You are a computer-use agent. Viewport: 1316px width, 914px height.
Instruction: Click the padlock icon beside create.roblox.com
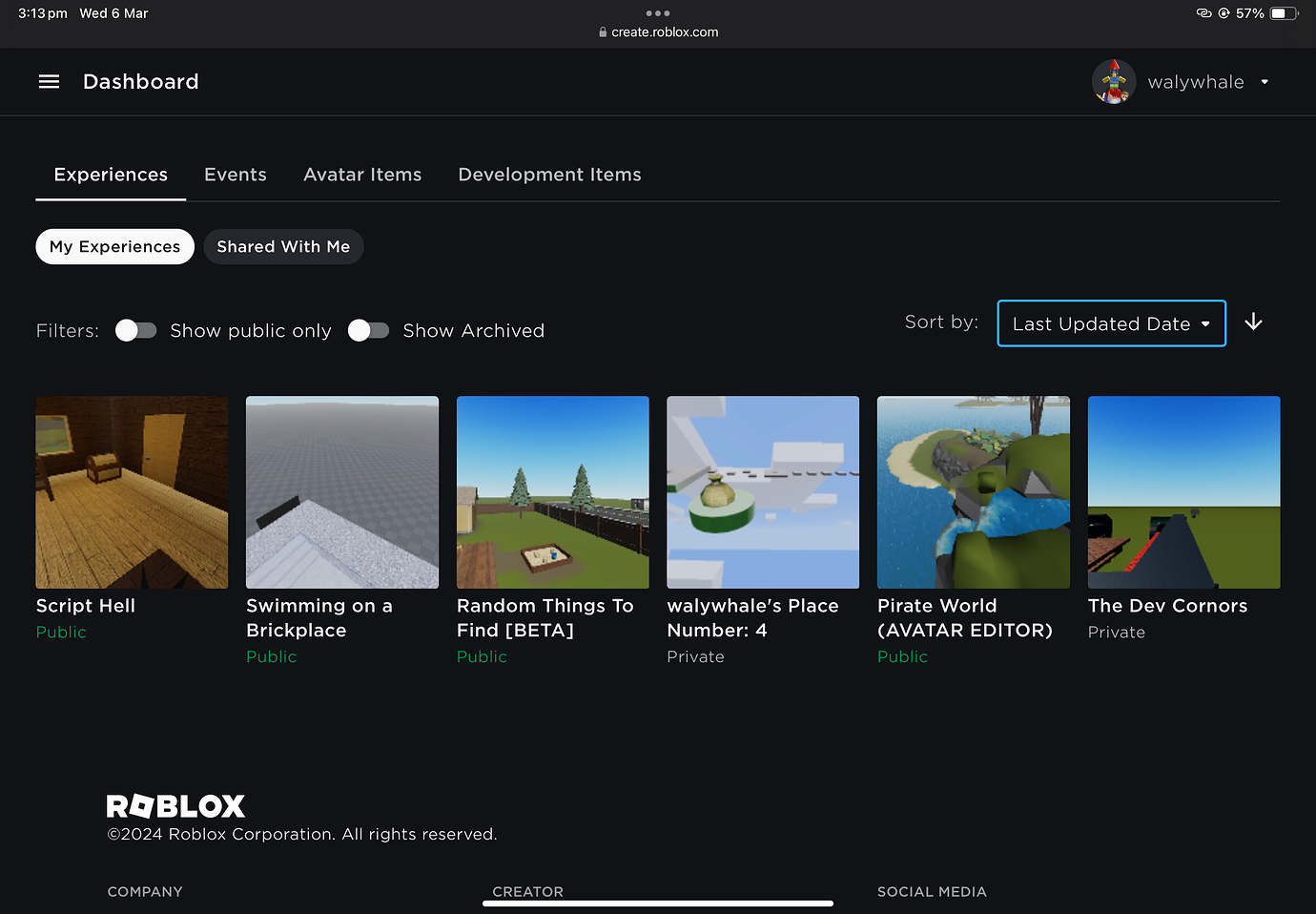click(x=601, y=31)
